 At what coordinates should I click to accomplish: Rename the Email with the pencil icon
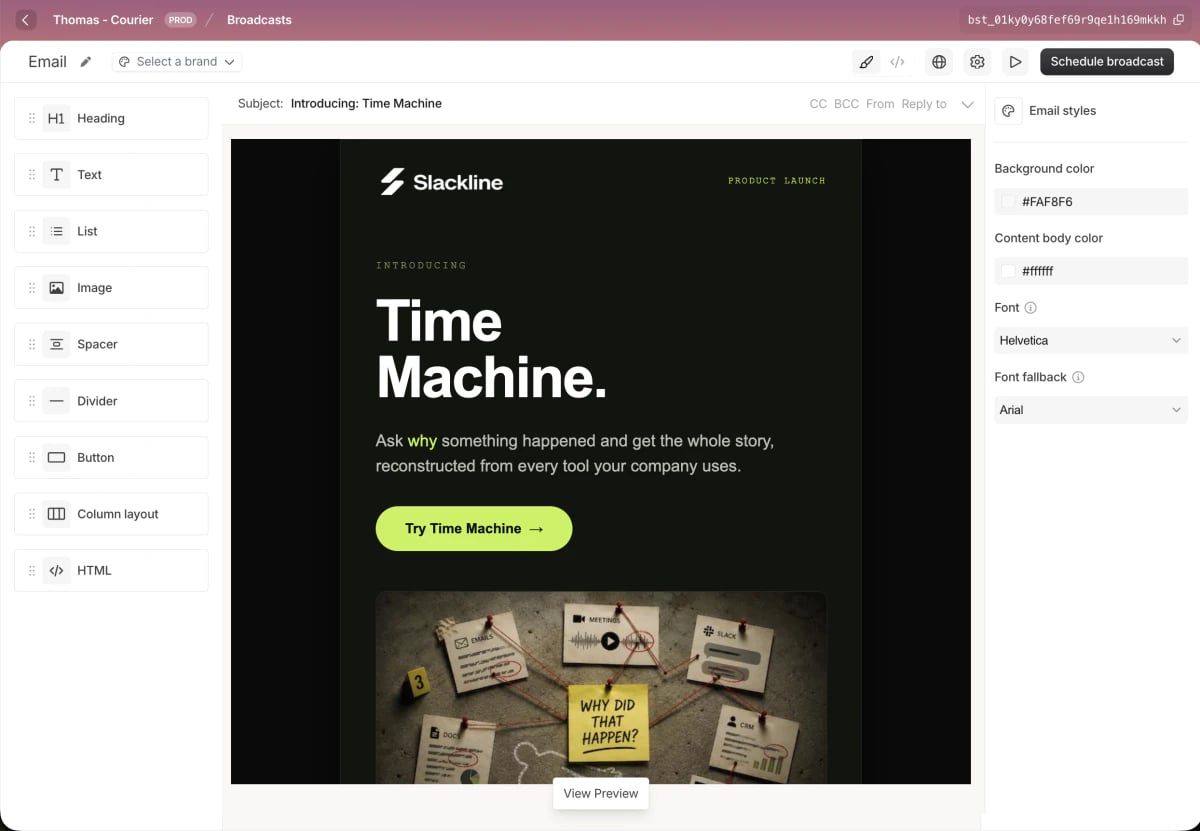pyautogui.click(x=86, y=62)
